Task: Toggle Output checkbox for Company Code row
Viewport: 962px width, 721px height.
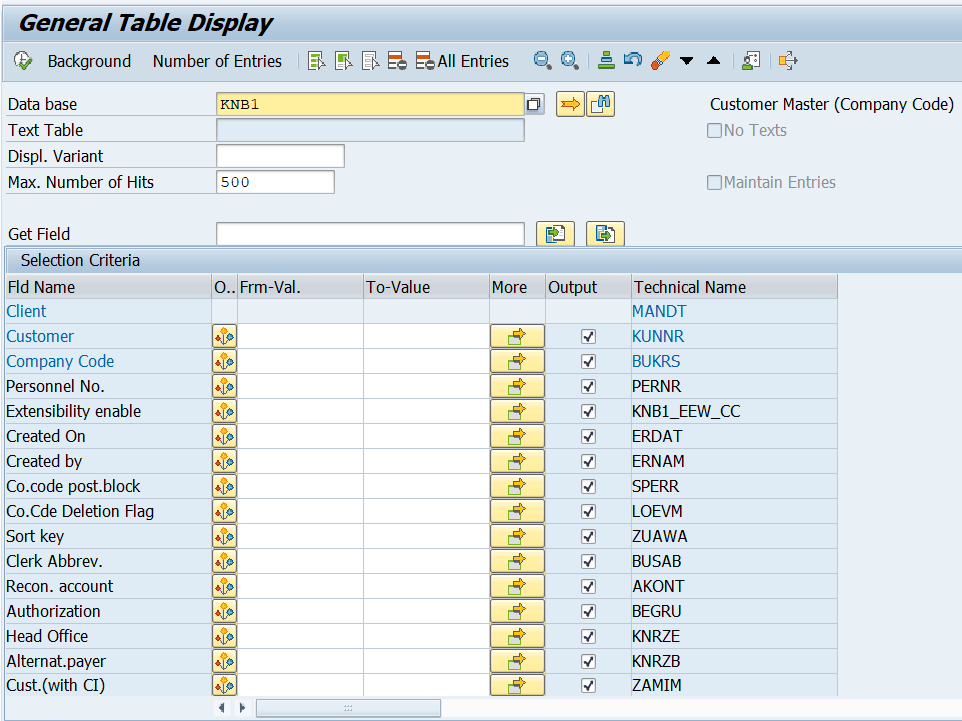Action: pos(588,361)
